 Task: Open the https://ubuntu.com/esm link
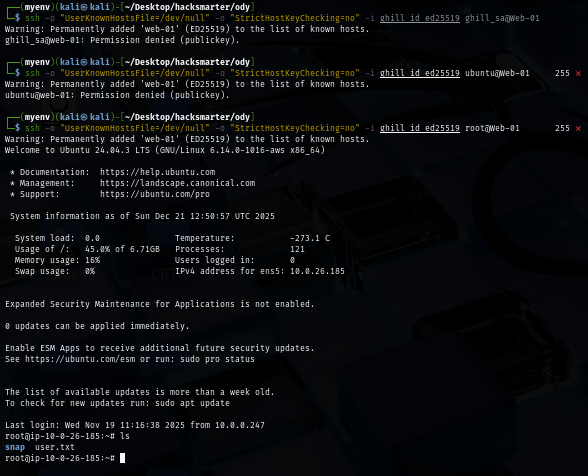click(x=80, y=359)
